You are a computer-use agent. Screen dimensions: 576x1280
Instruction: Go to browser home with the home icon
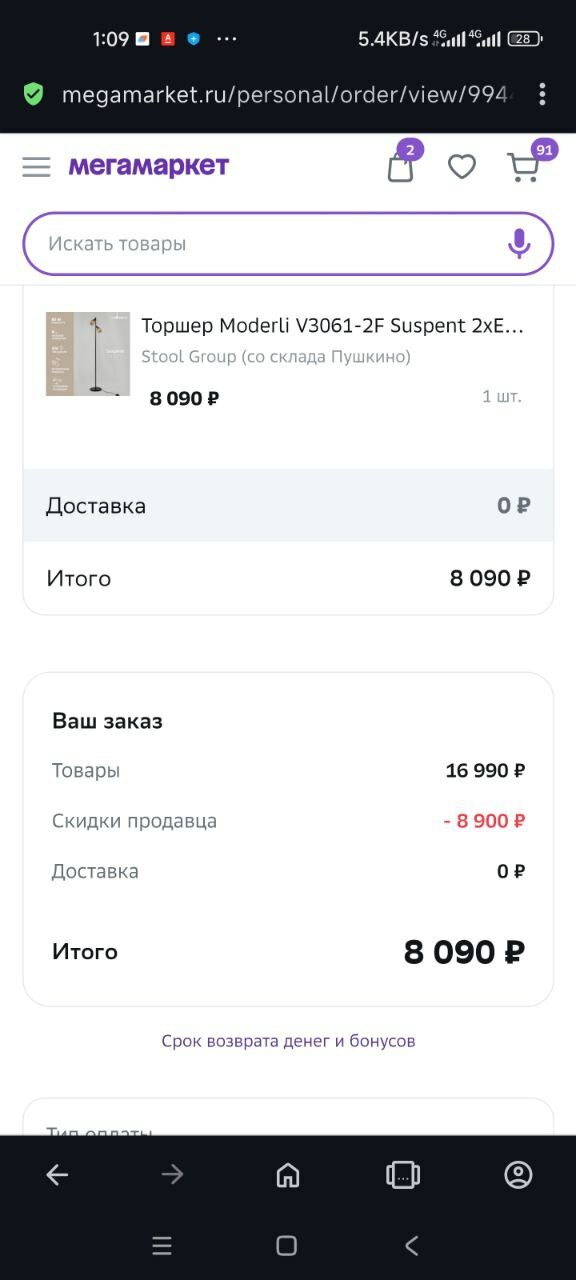tap(287, 1175)
